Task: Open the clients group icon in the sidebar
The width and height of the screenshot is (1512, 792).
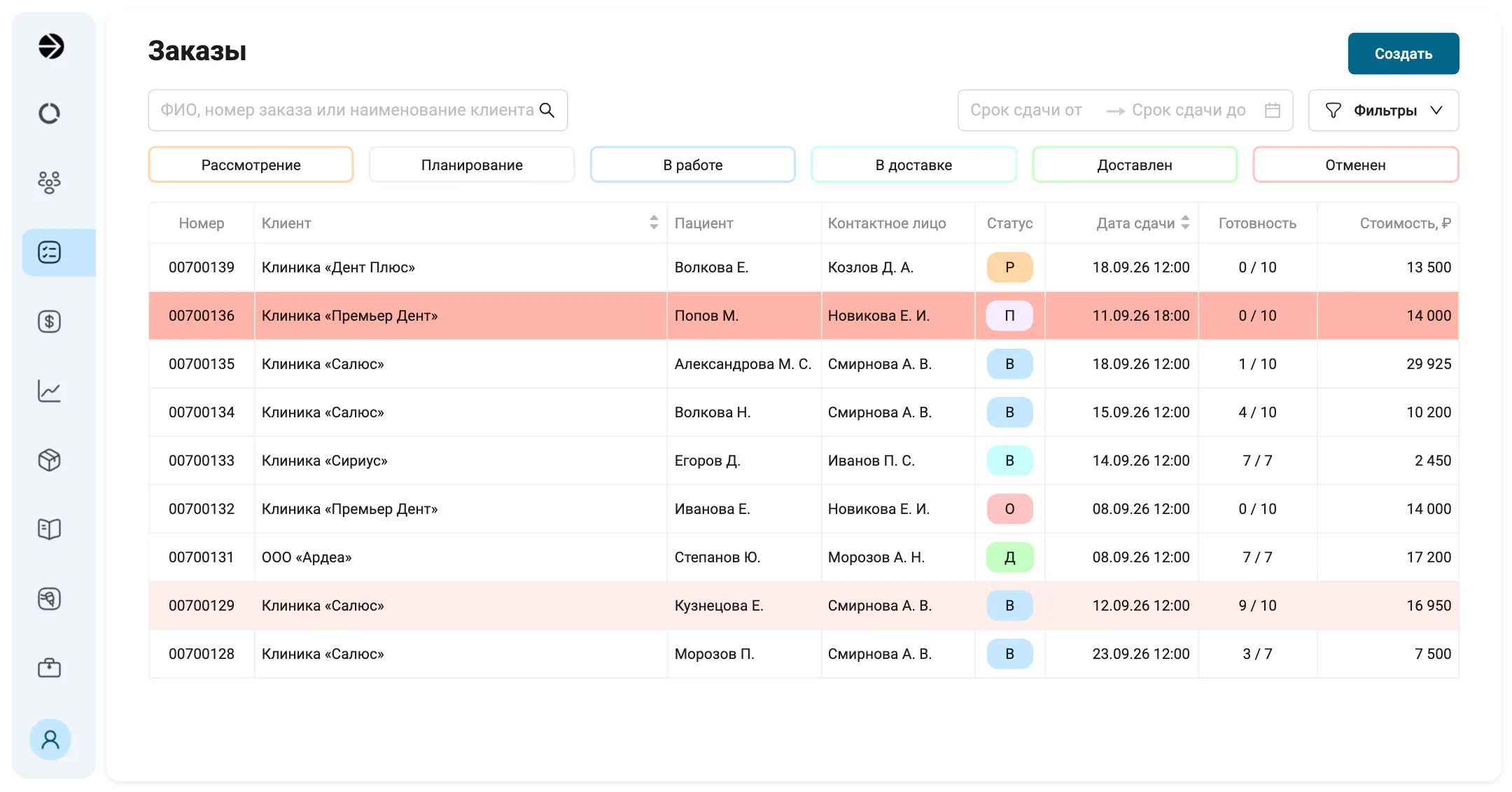Action: coord(49,182)
